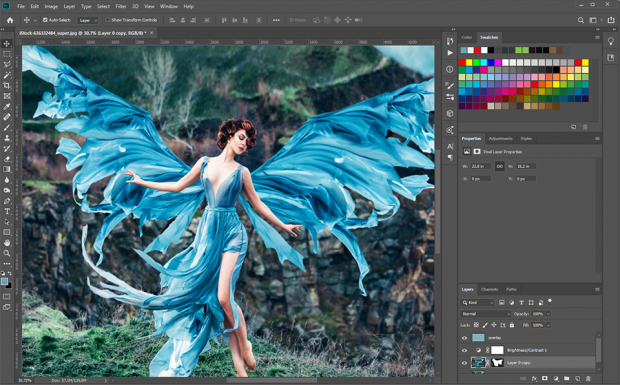The image size is (620, 385).
Task: Select the Eraser tool
Action: pyautogui.click(x=7, y=159)
